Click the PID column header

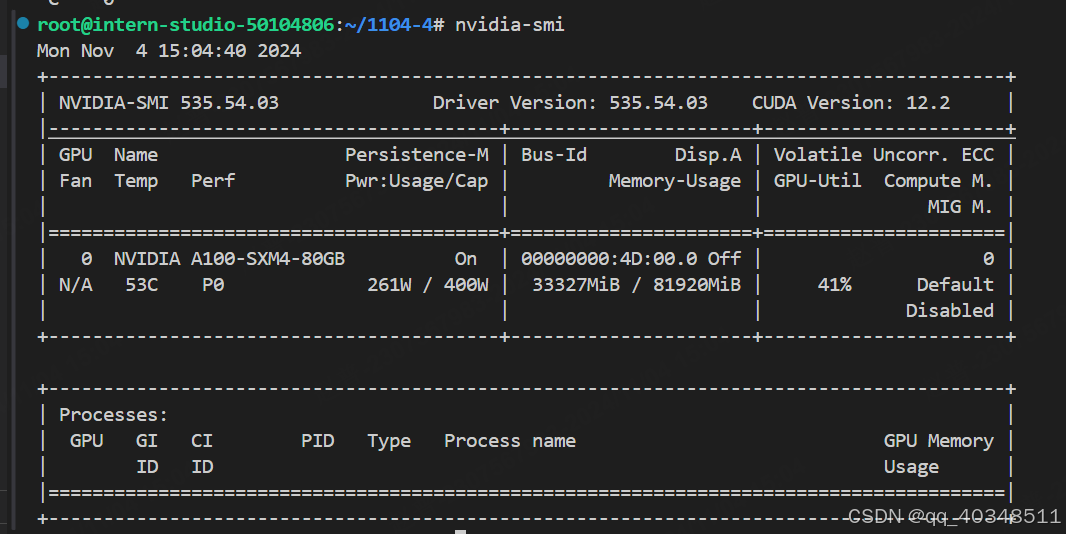[318, 441]
